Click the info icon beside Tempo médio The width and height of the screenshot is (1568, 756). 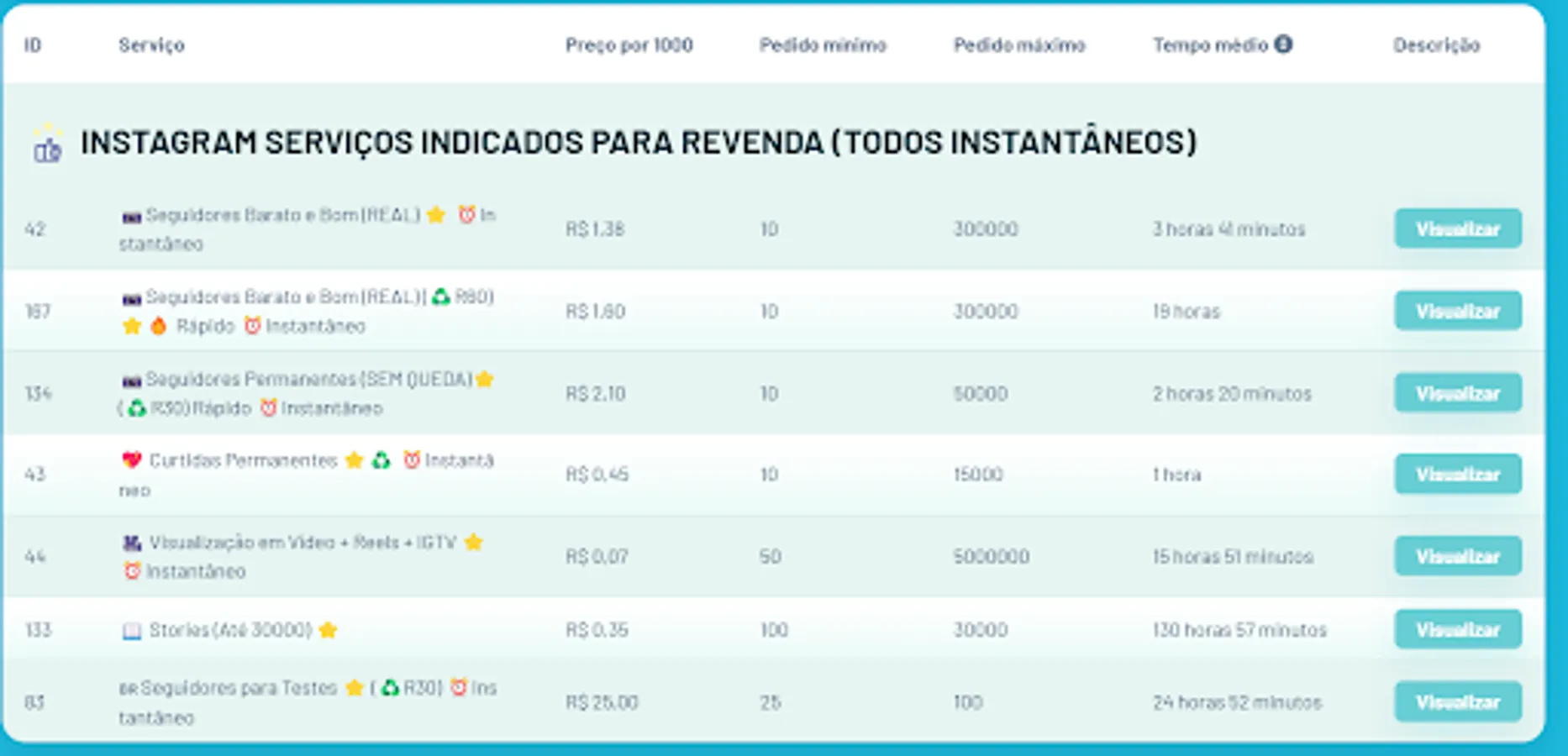(x=1283, y=44)
